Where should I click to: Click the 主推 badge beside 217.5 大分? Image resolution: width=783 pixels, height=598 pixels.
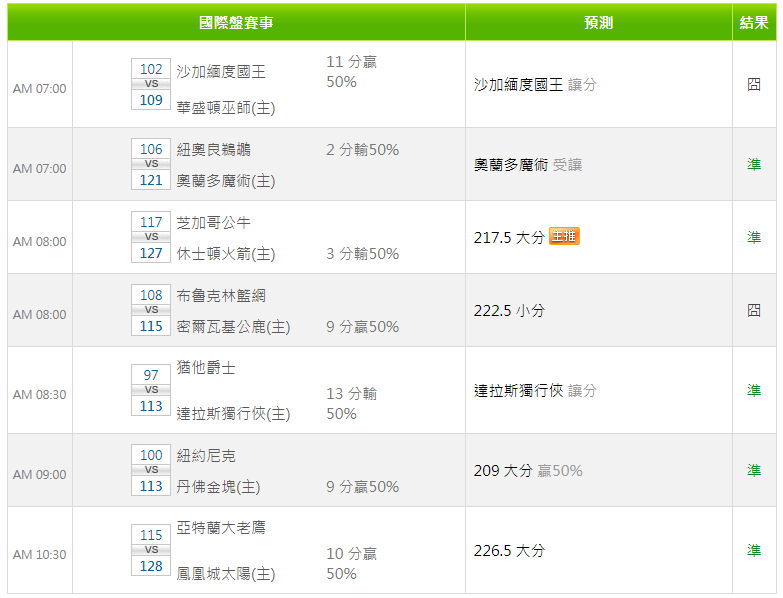tap(564, 236)
